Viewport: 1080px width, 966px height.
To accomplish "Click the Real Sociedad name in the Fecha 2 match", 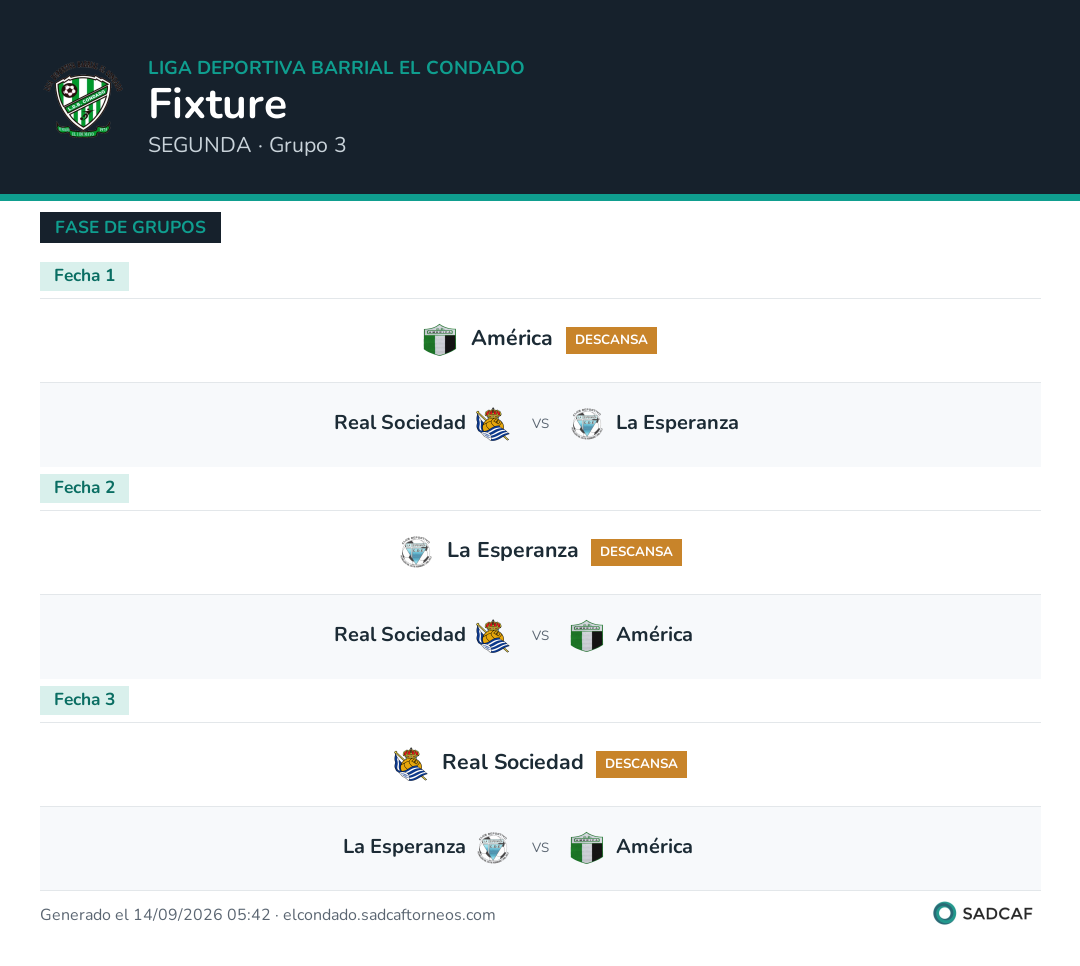I will tap(399, 635).
